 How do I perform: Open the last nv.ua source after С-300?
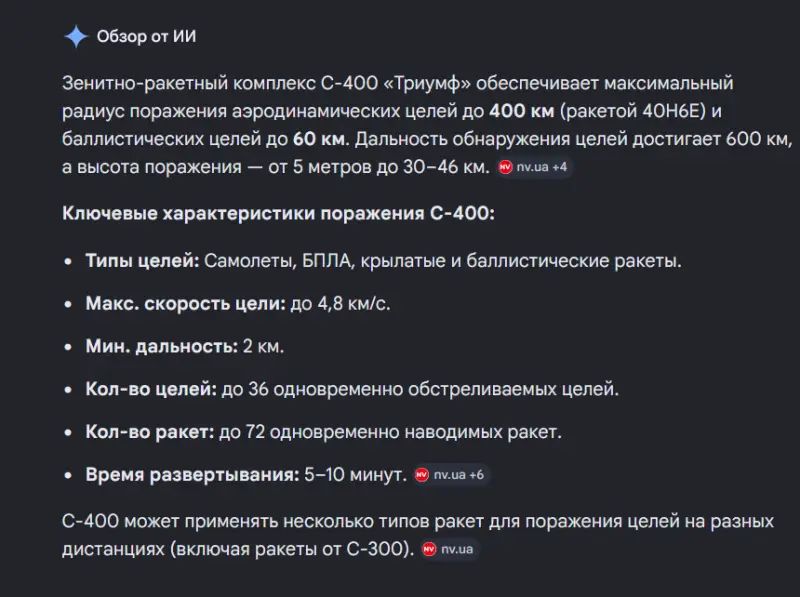[449, 549]
